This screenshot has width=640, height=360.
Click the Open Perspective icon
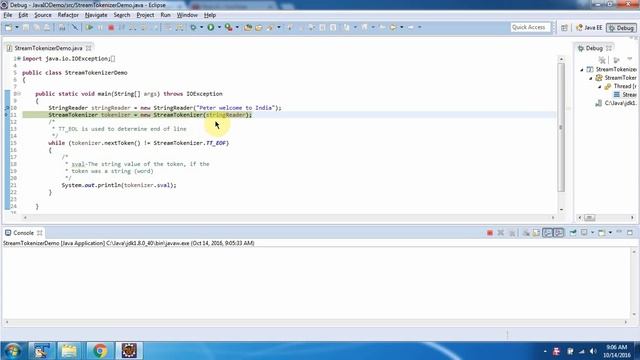click(x=564, y=28)
